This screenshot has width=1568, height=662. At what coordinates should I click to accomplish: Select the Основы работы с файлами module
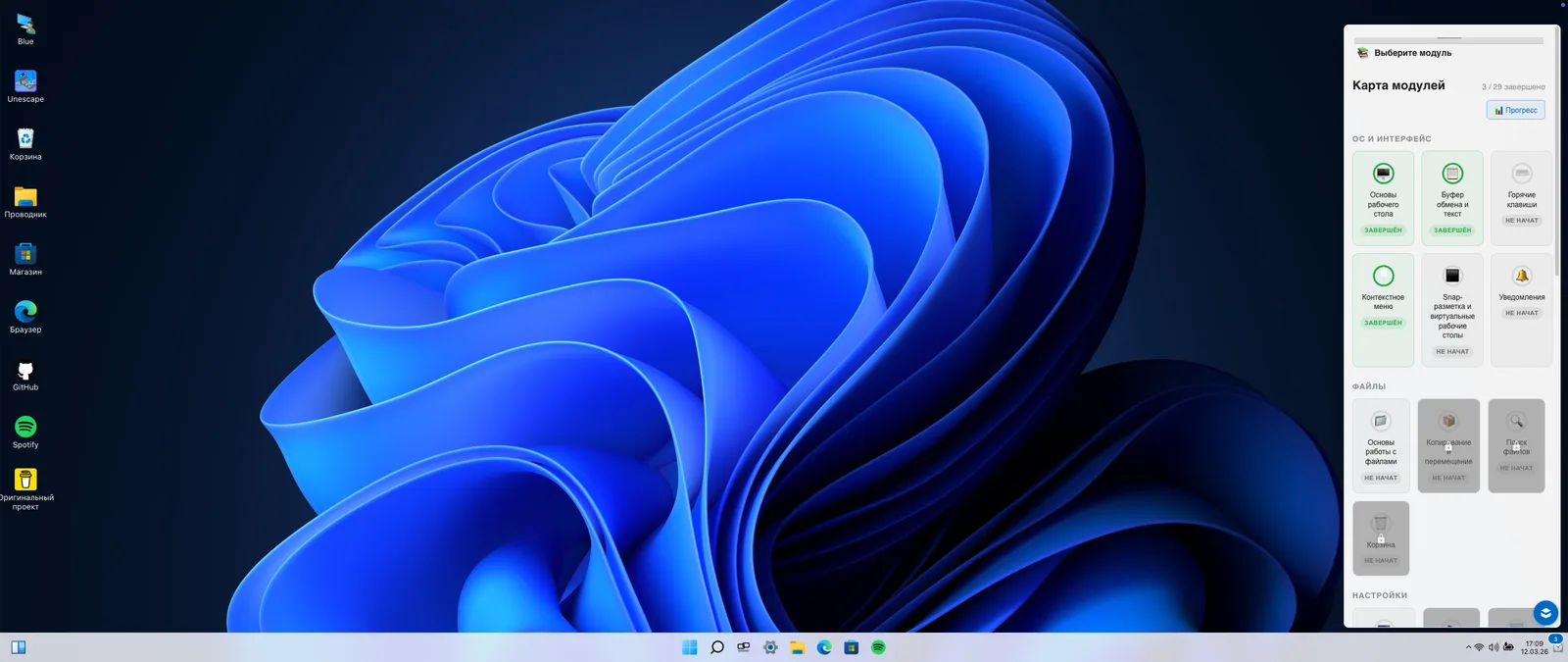[x=1381, y=445]
